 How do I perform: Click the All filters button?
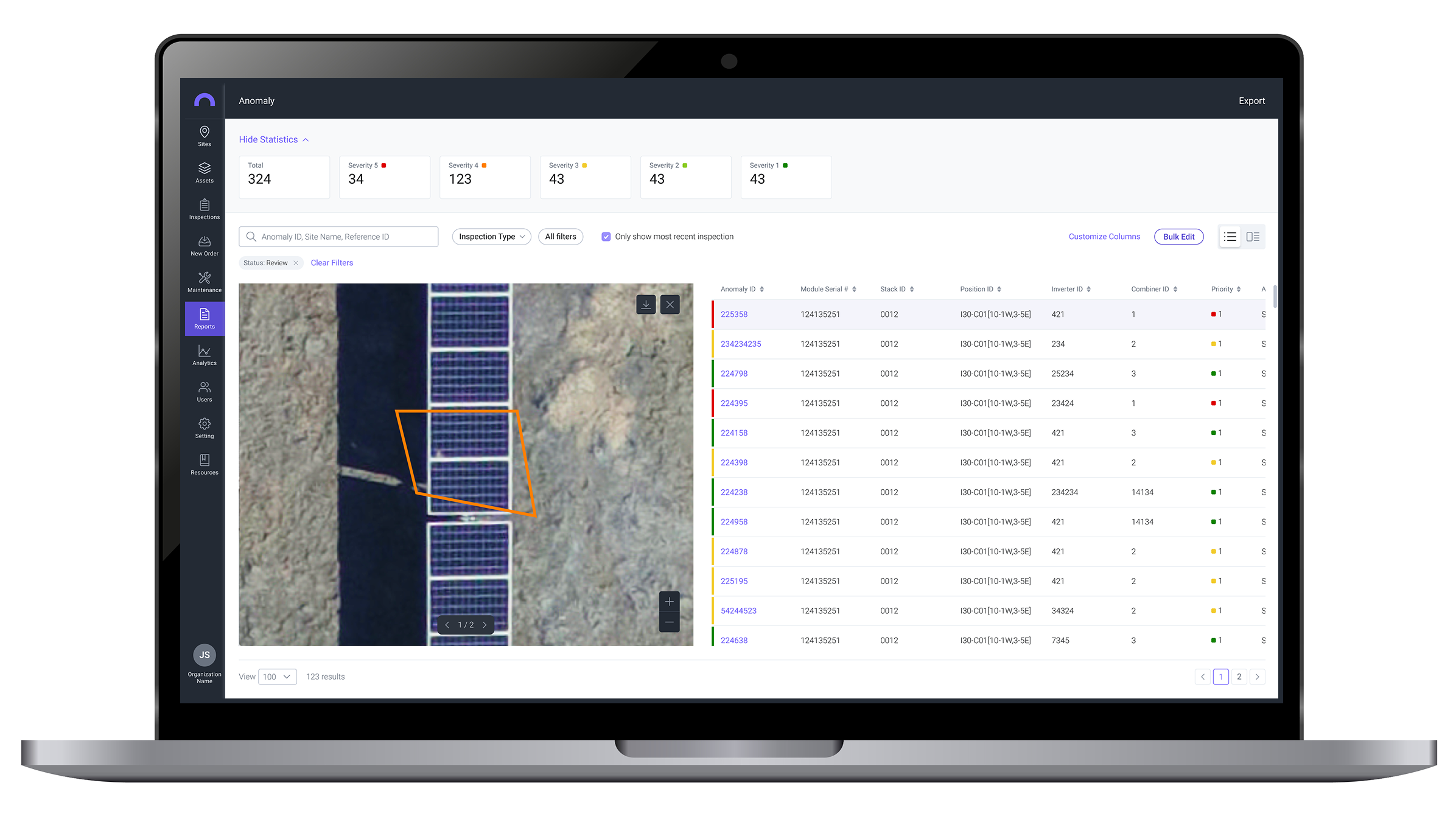(x=561, y=237)
